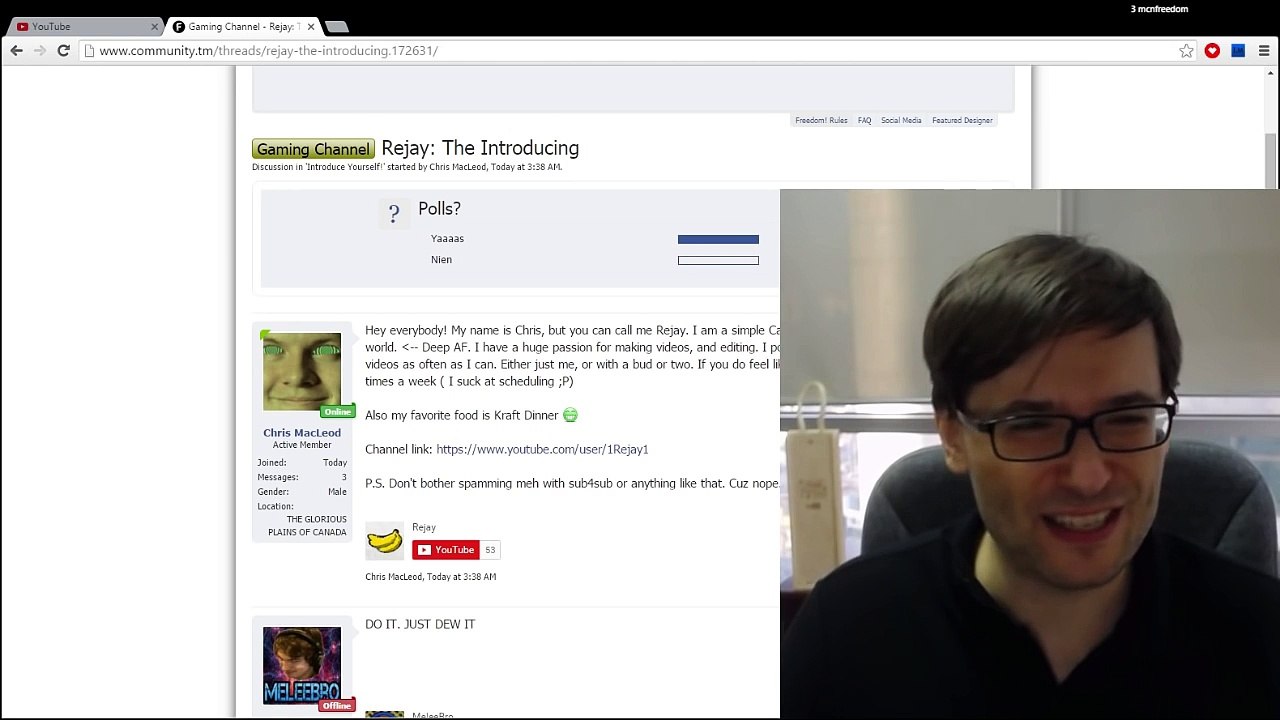Bookmark page with star icon
The width and height of the screenshot is (1280, 720).
pyautogui.click(x=1186, y=51)
